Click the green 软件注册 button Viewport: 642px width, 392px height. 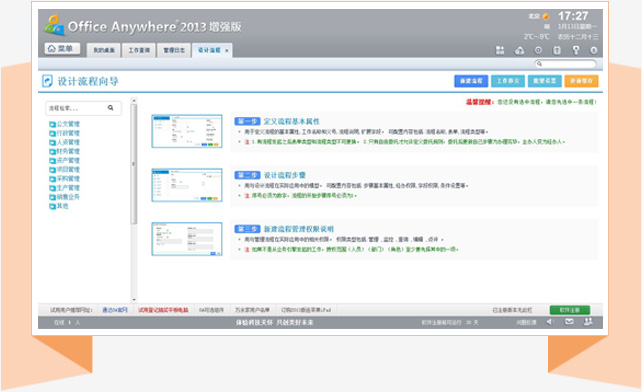pos(570,310)
